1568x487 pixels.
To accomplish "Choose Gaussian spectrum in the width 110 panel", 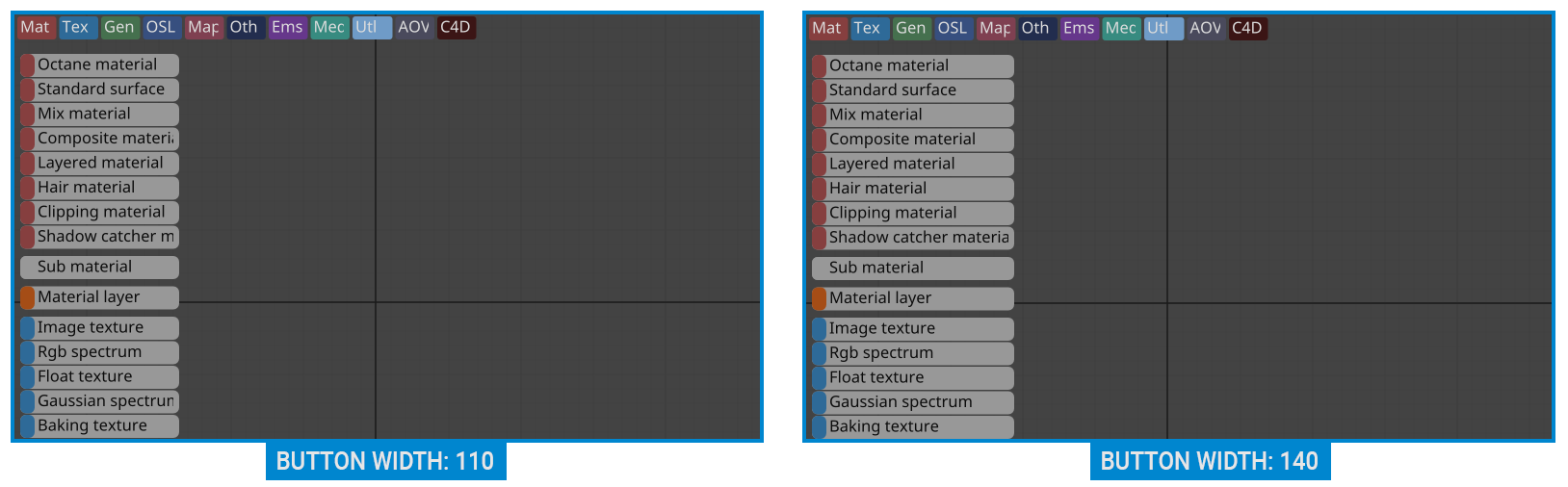I will point(99,401).
